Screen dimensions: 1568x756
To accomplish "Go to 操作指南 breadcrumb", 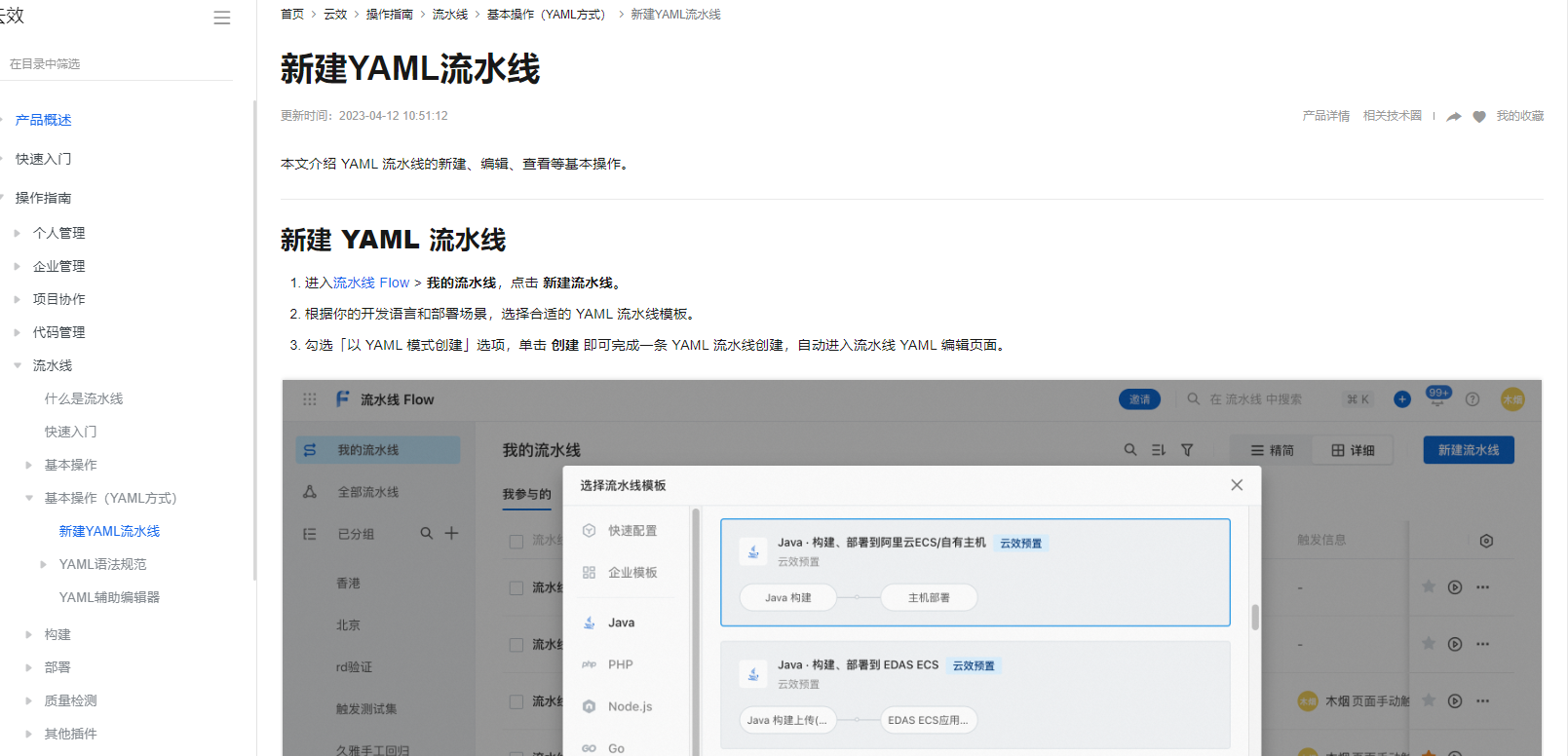I will [390, 15].
